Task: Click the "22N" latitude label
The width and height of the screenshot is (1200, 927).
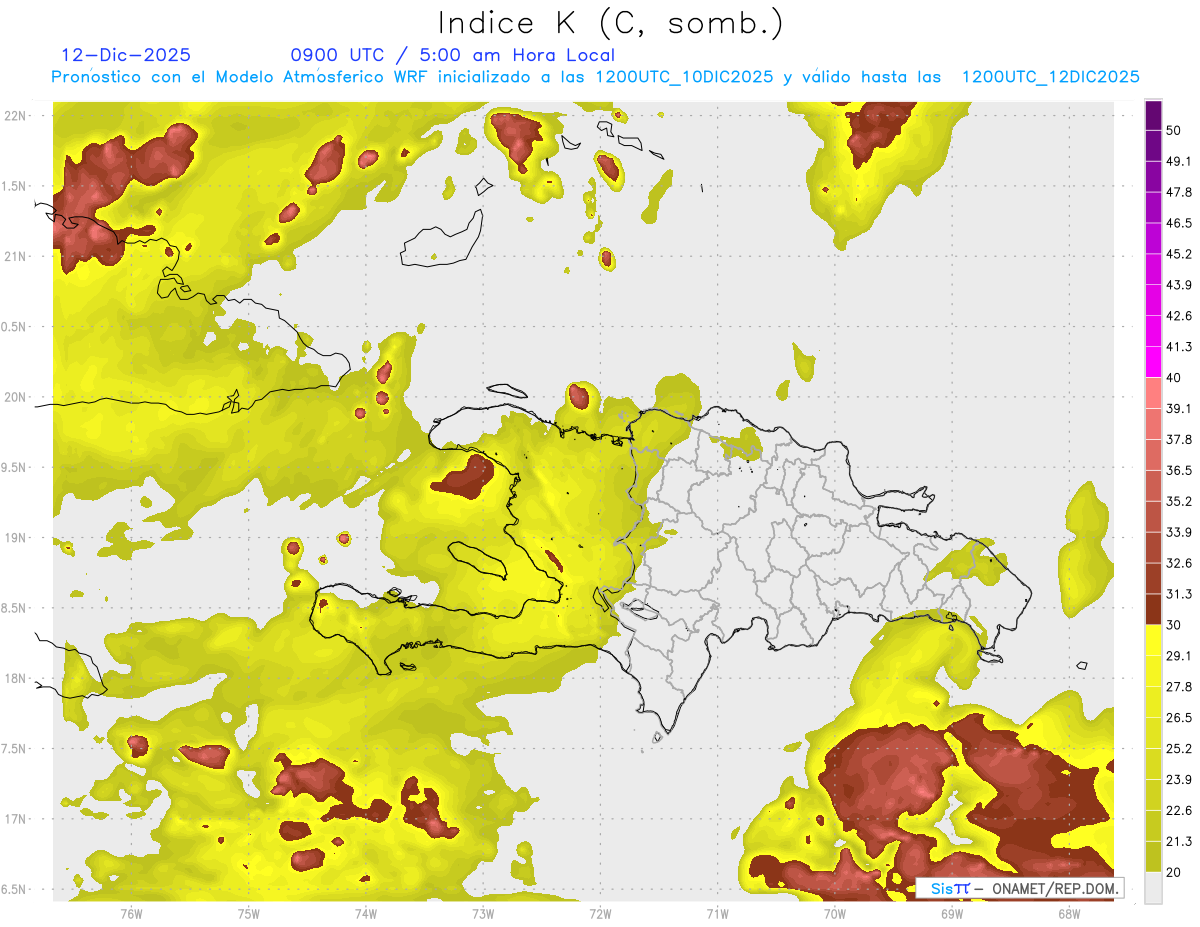Action: tap(15, 115)
